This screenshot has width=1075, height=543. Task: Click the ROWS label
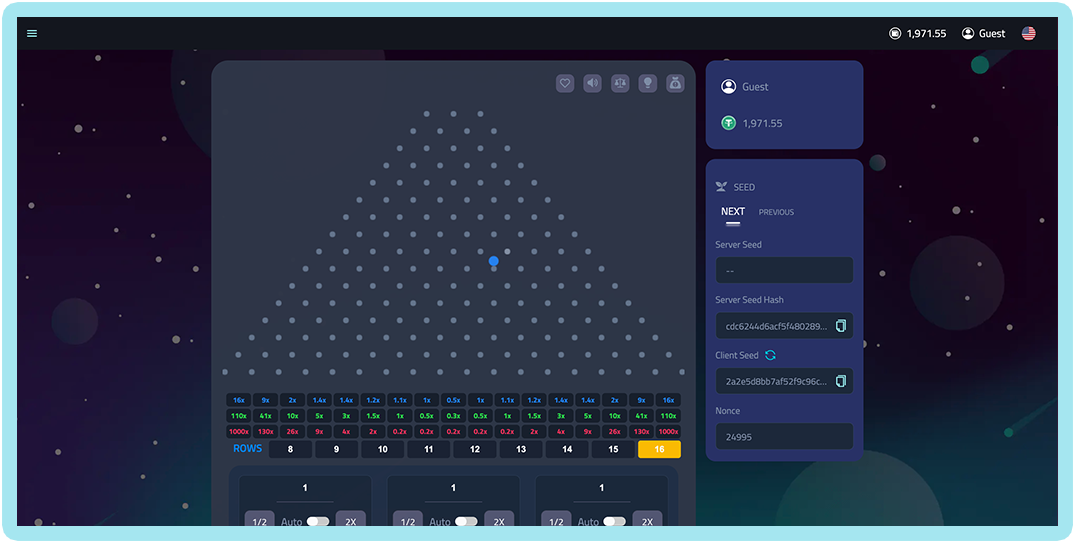tap(247, 448)
